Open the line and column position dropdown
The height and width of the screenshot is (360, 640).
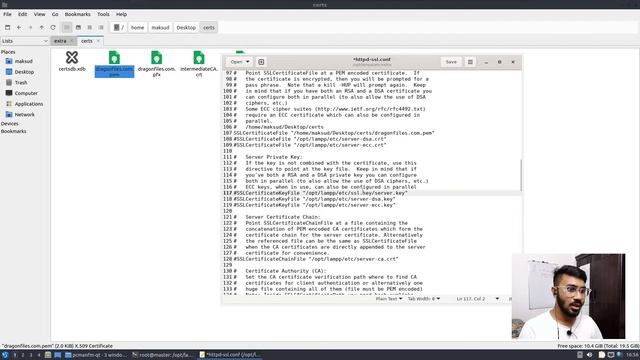(478, 299)
